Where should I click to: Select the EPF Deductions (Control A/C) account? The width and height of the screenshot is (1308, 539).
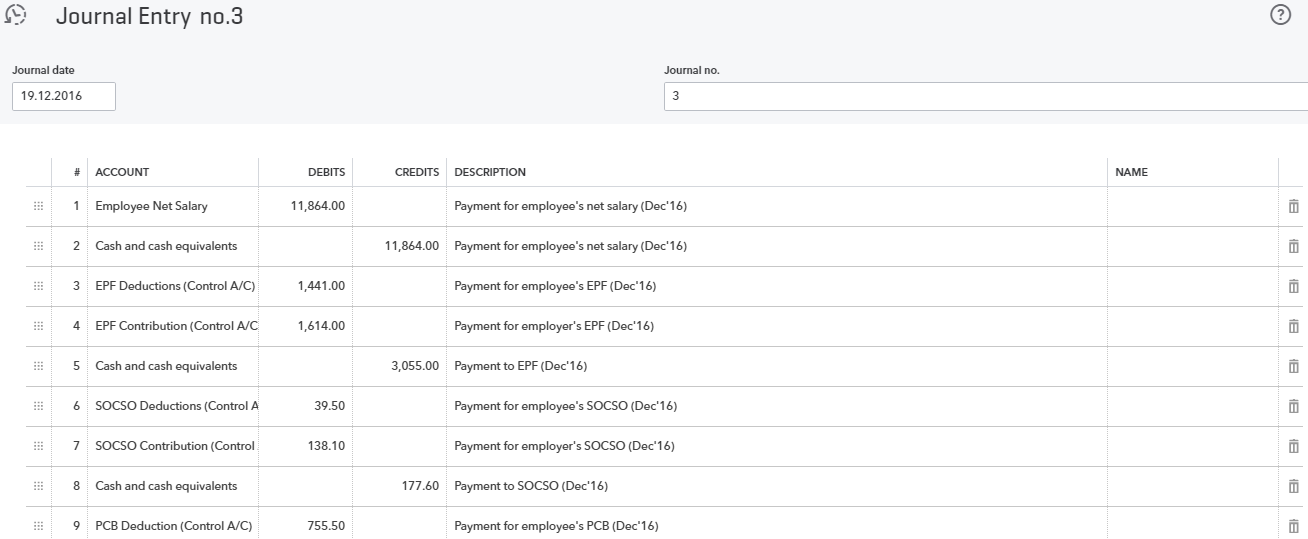173,286
